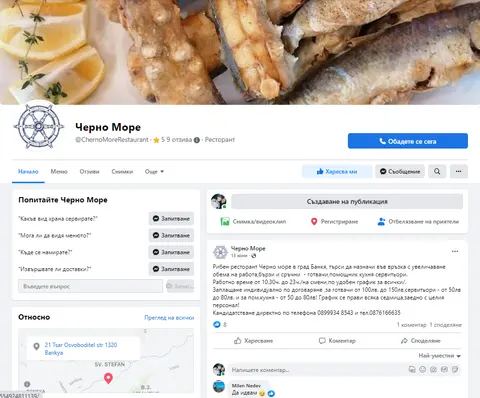Open the Най-уместни comment sort dropdown
This screenshot has height=398, width=480.
[x=440, y=356]
